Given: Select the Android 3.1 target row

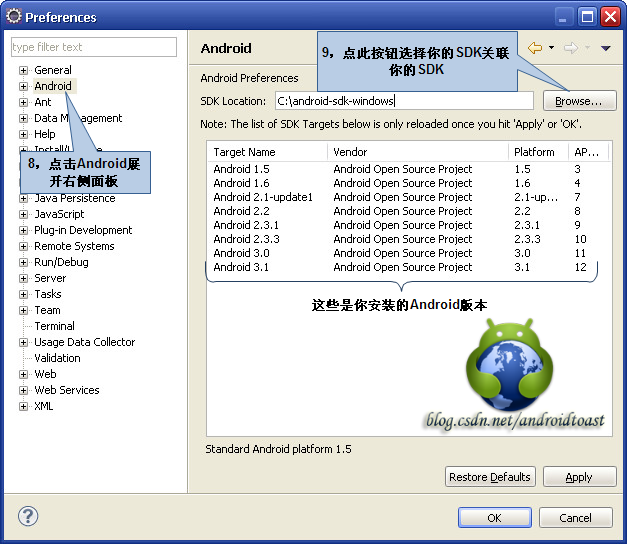Looking at the screenshot, I should pyautogui.click(x=408, y=267).
